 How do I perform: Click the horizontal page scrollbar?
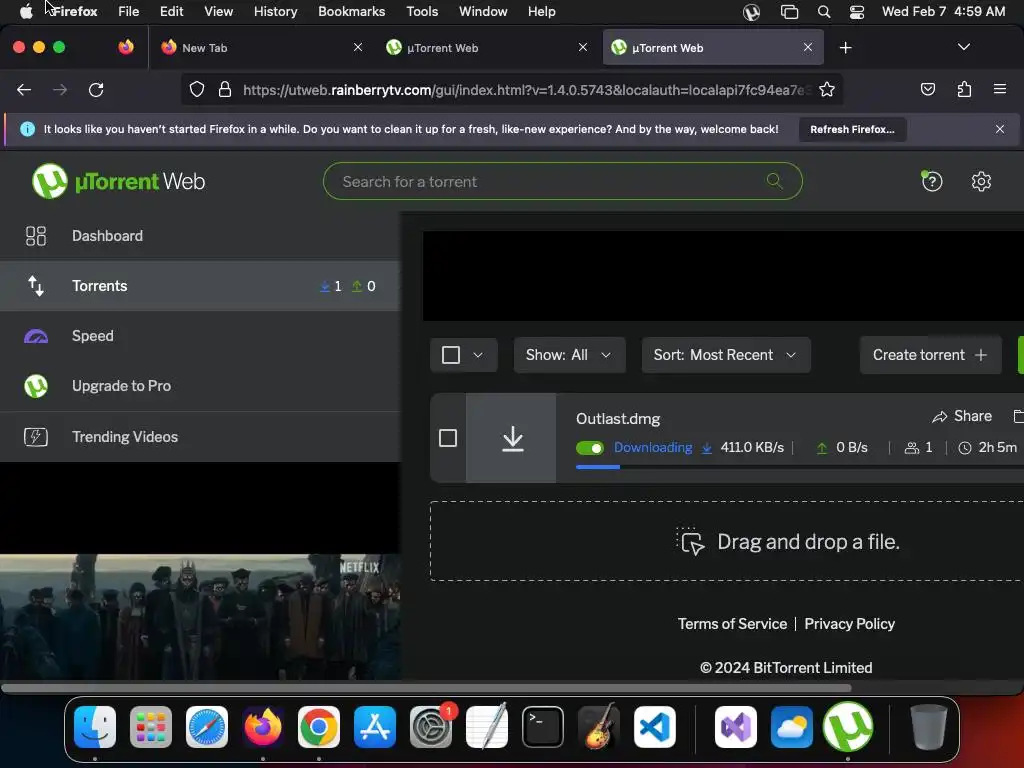tap(426, 688)
